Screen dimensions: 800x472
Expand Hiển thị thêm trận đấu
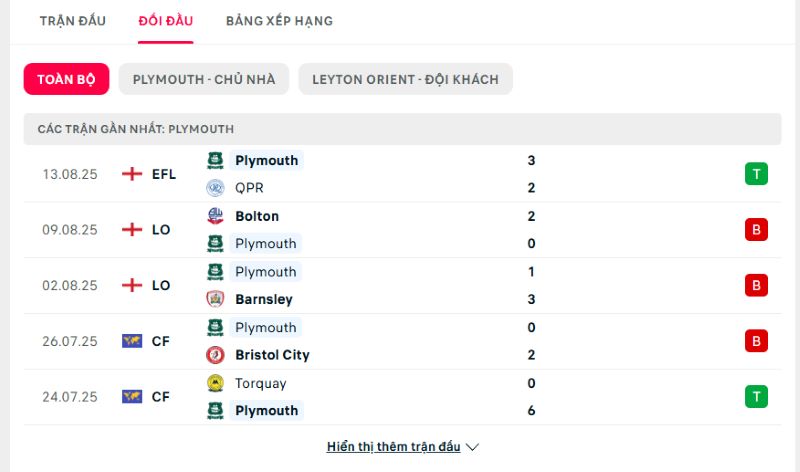[x=393, y=447]
